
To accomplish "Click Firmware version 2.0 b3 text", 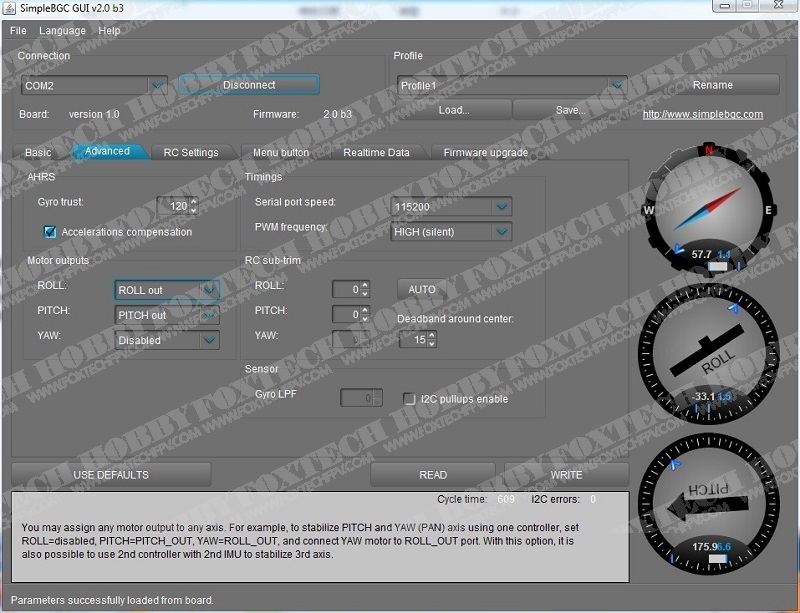I will 337,114.
